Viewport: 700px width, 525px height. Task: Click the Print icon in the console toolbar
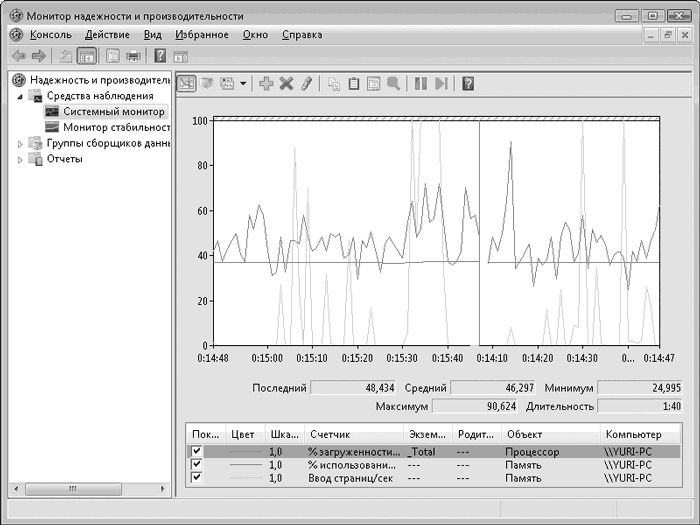pyautogui.click(x=133, y=56)
